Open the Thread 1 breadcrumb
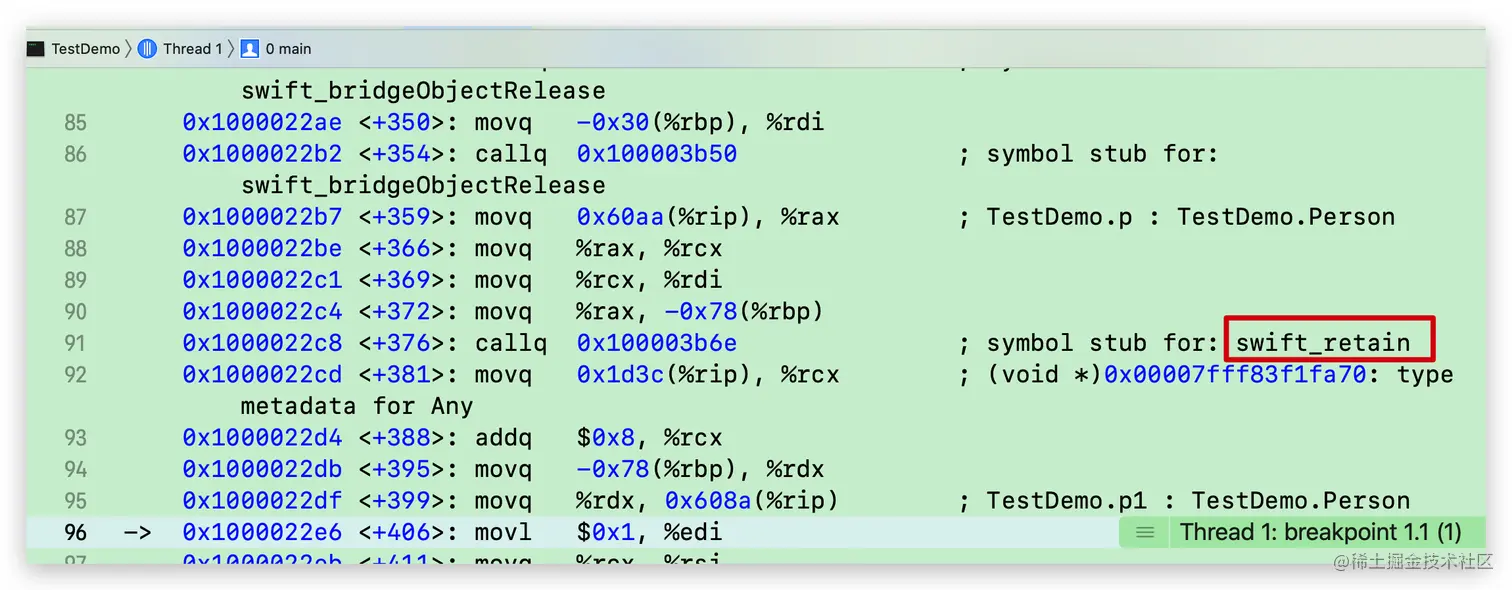 coord(192,48)
